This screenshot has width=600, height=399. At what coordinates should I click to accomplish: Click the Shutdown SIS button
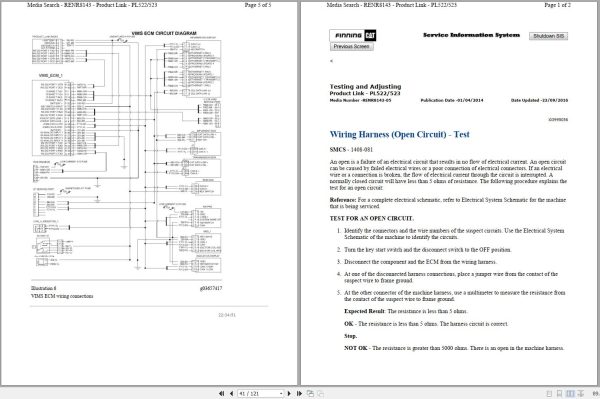click(x=548, y=36)
